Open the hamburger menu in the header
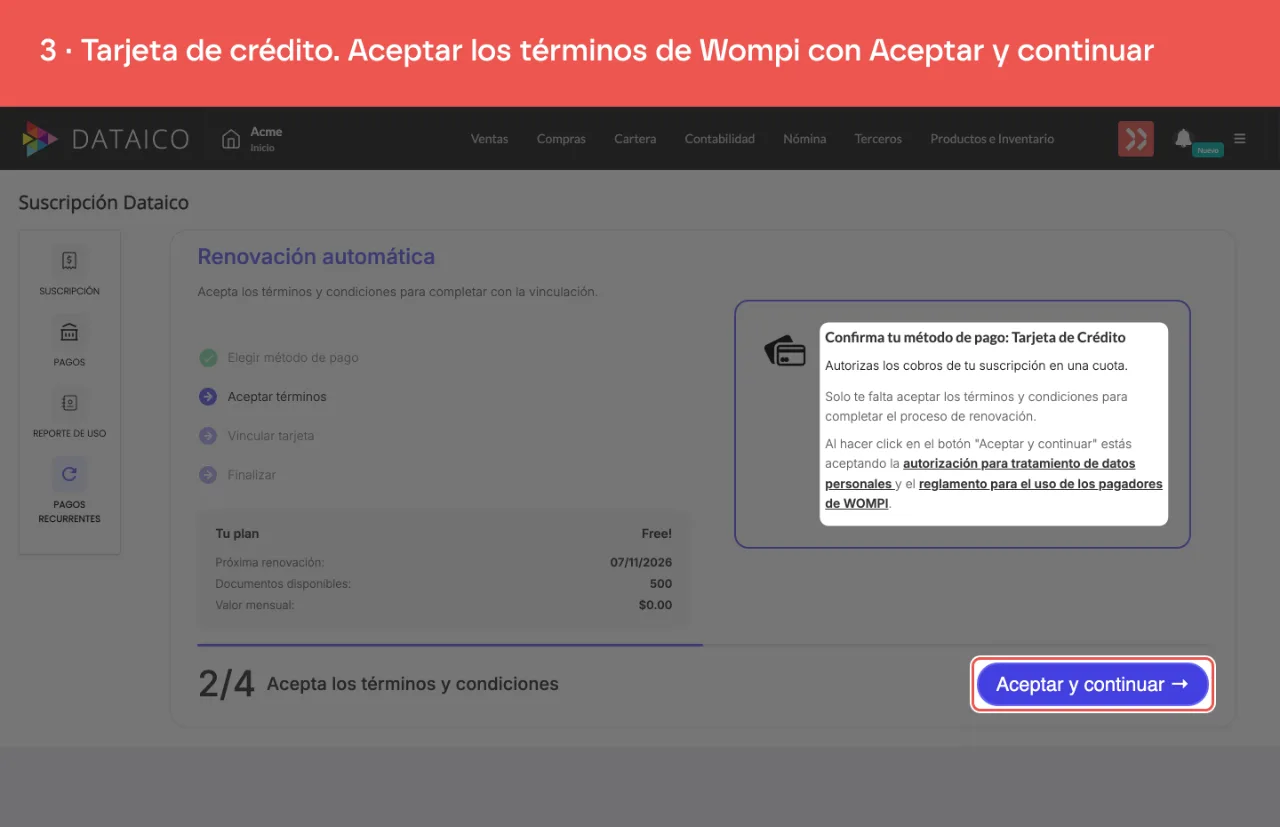Screen dimensions: 1280x827 1240,139
